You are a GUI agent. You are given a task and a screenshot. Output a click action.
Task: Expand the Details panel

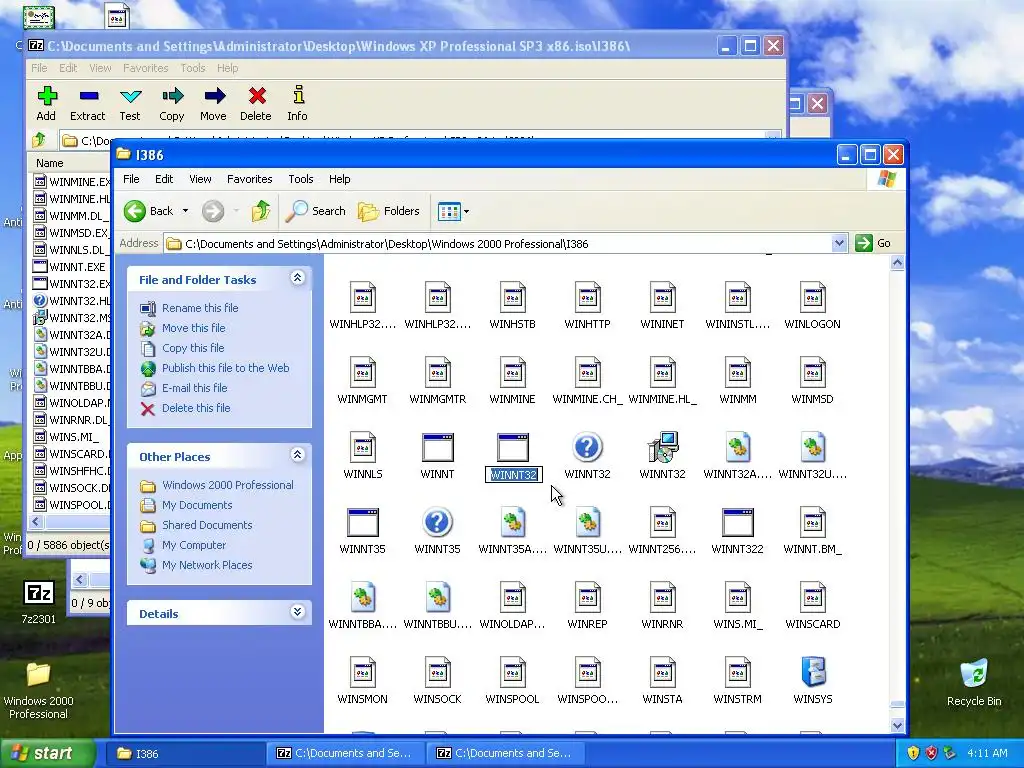[297, 612]
